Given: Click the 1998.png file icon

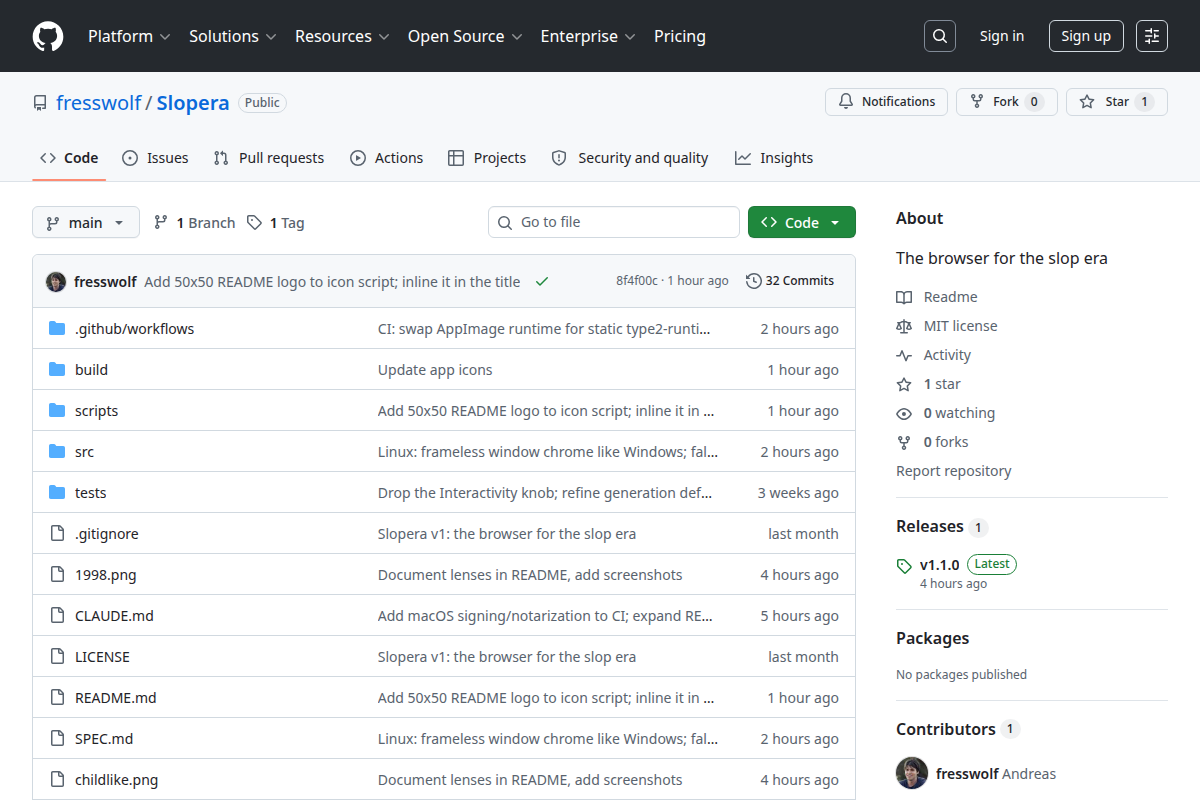Looking at the screenshot, I should pyautogui.click(x=57, y=574).
